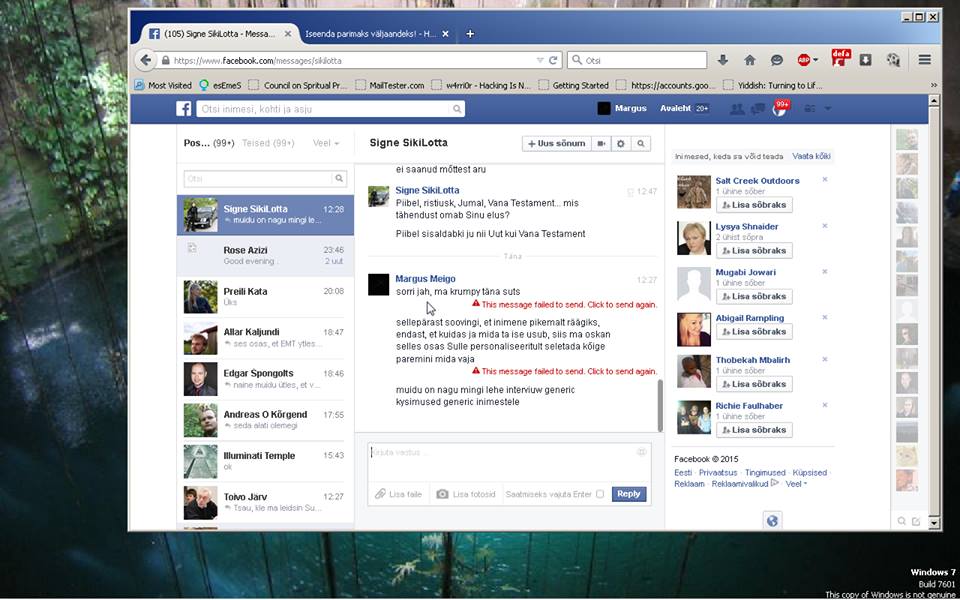The height and width of the screenshot is (600, 960).
Task: Add Richie Faulhaber with 'Lisa sõbraks'
Action: (x=754, y=430)
